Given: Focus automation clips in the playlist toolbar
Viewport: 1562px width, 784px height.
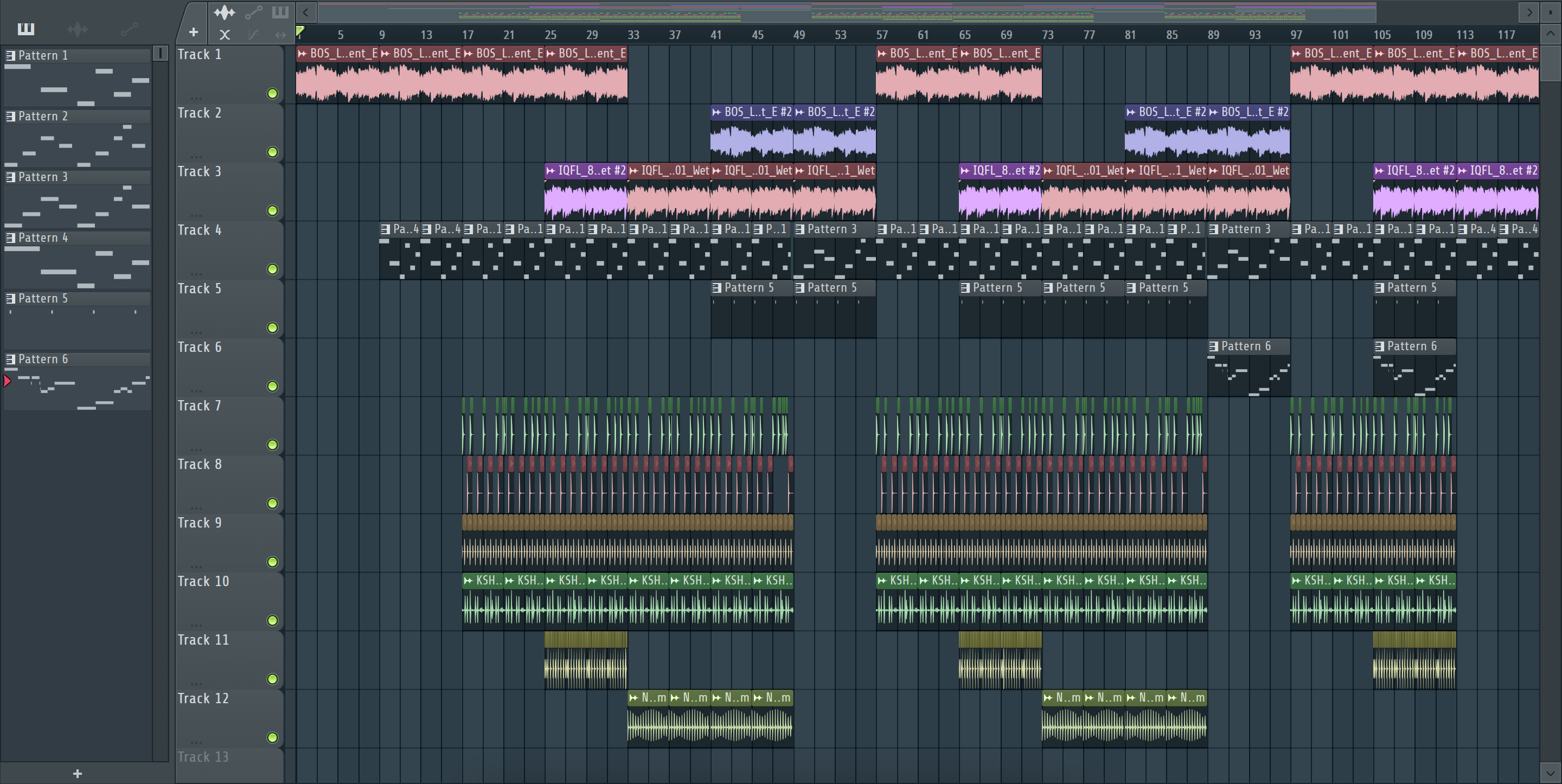Looking at the screenshot, I should click(253, 12).
